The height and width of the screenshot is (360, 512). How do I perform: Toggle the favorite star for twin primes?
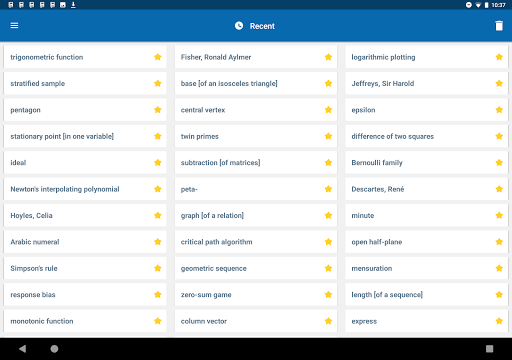pyautogui.click(x=328, y=136)
